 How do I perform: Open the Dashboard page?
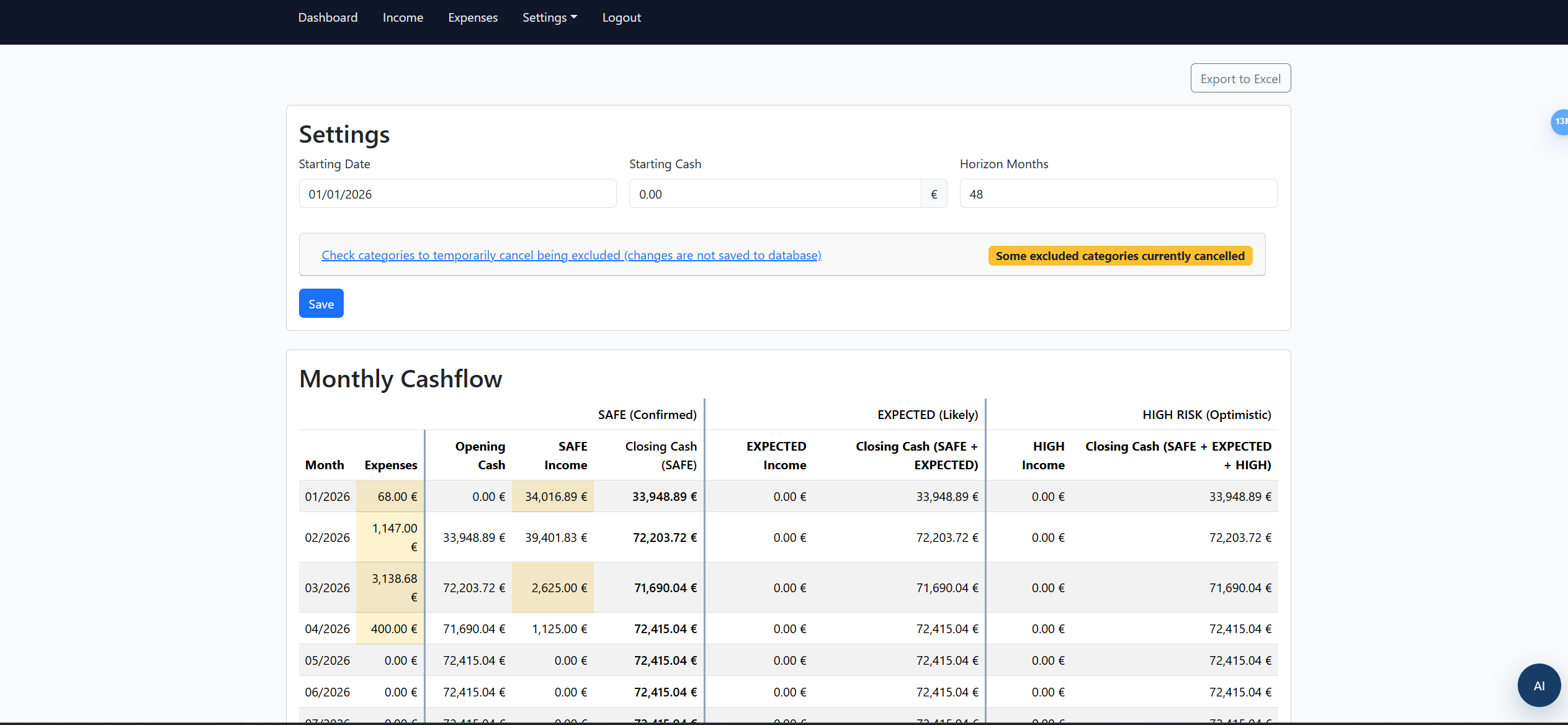tap(328, 17)
